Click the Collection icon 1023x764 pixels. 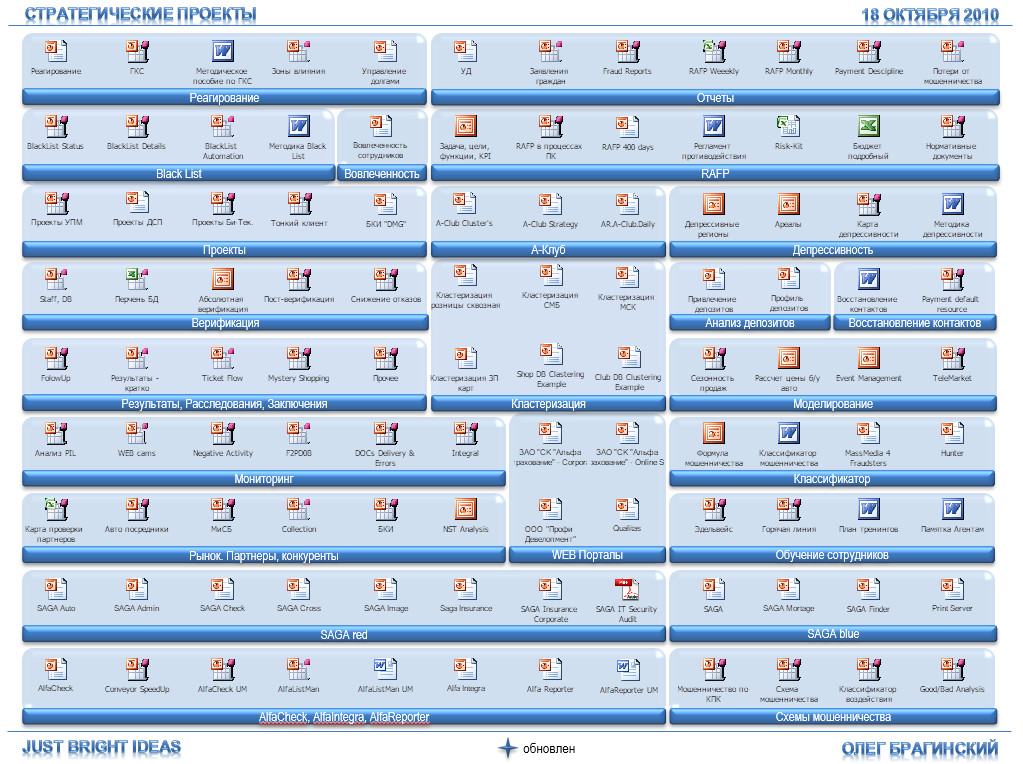(299, 509)
